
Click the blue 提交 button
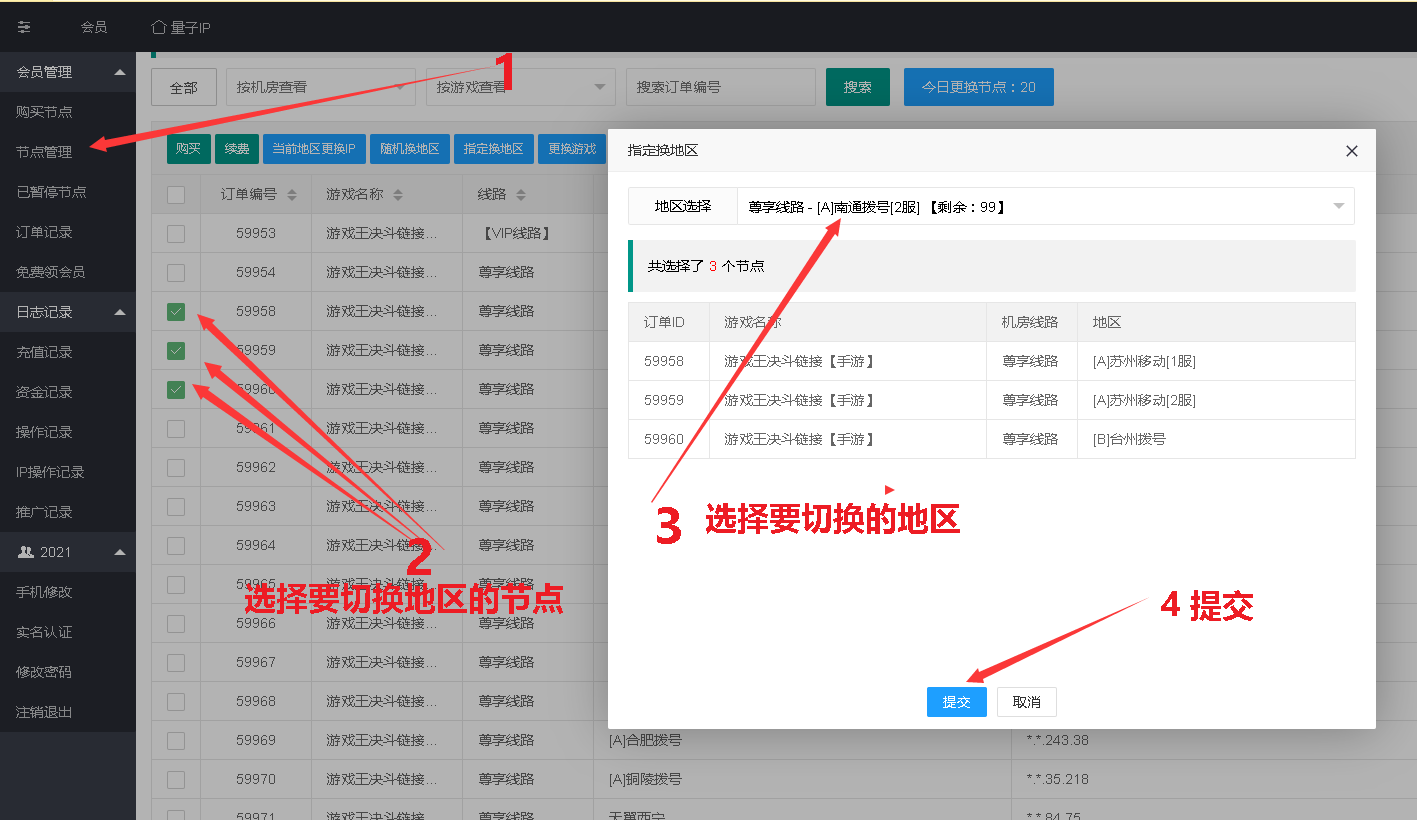(956, 702)
